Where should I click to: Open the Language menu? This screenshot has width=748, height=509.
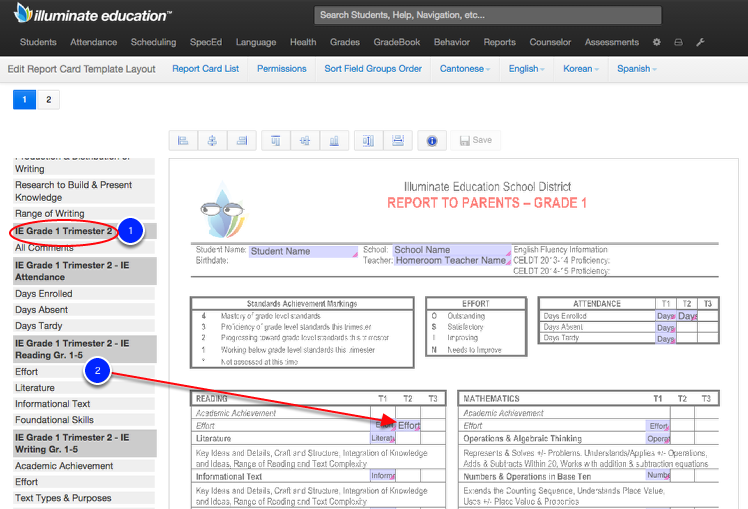[256, 42]
